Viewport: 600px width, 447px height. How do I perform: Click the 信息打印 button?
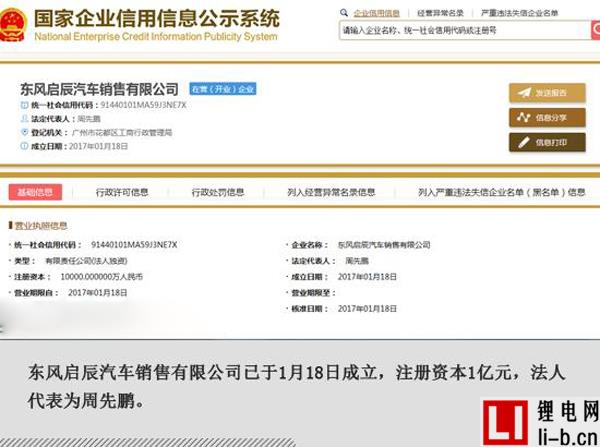click(547, 142)
